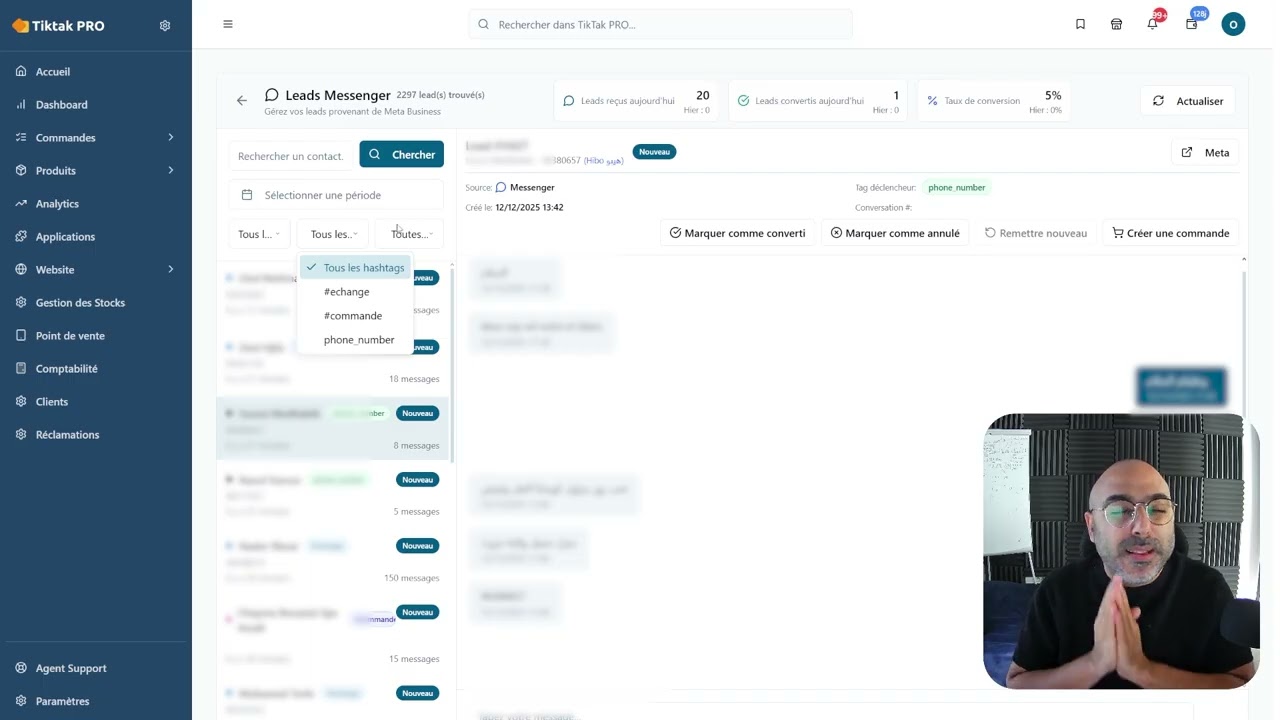This screenshot has width=1280, height=720.
Task: Expand the Commandes submenu
Action: pos(171,138)
